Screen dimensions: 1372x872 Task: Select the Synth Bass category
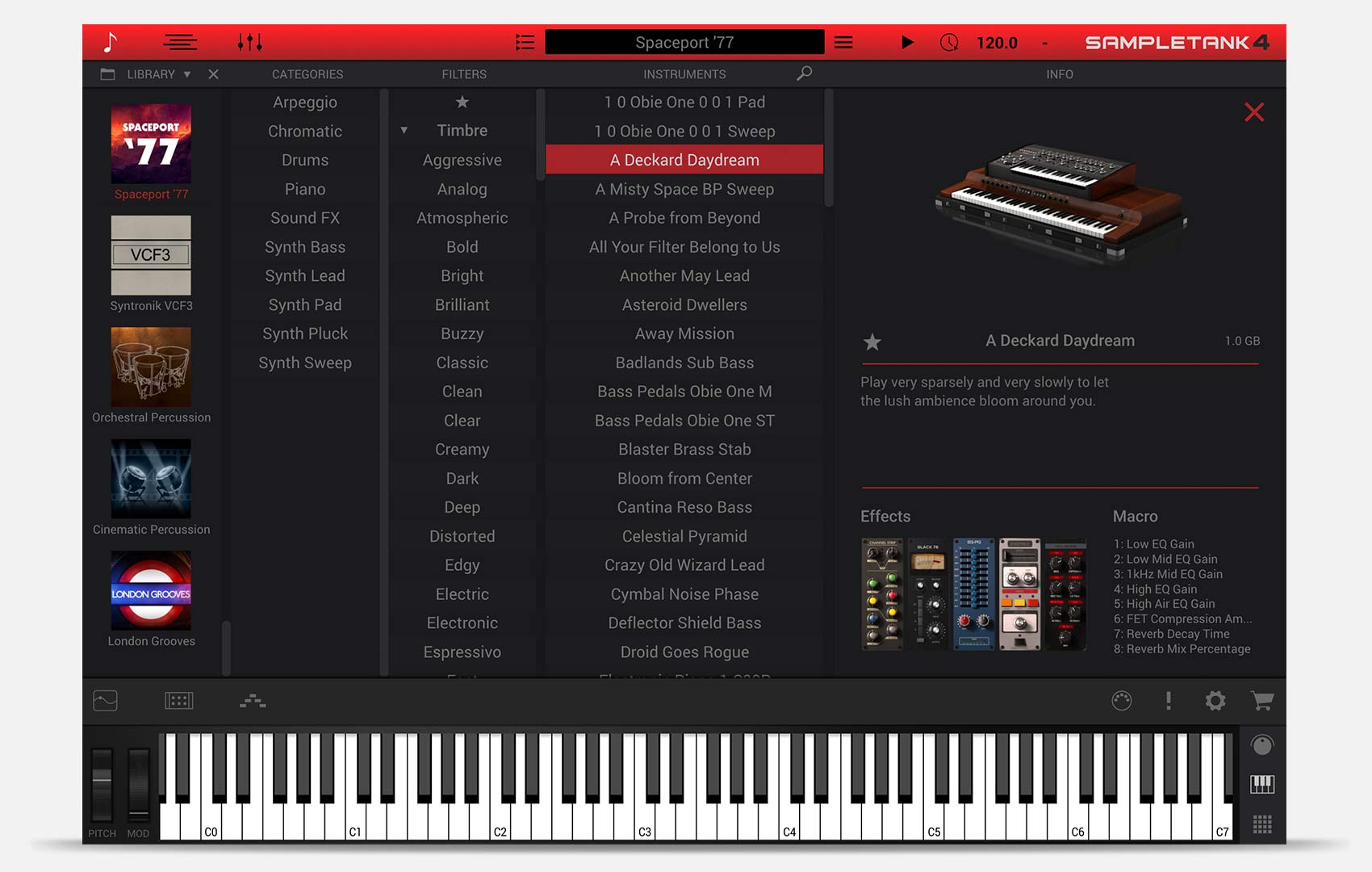coord(305,247)
